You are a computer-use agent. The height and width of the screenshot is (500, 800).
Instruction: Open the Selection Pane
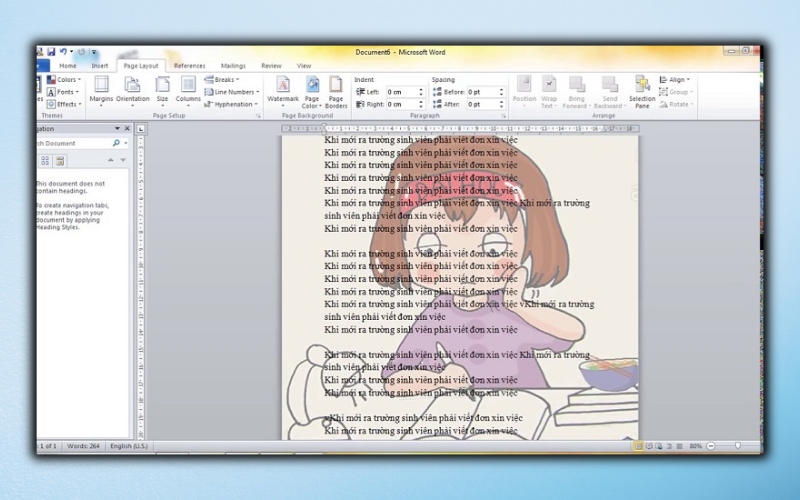[x=642, y=92]
